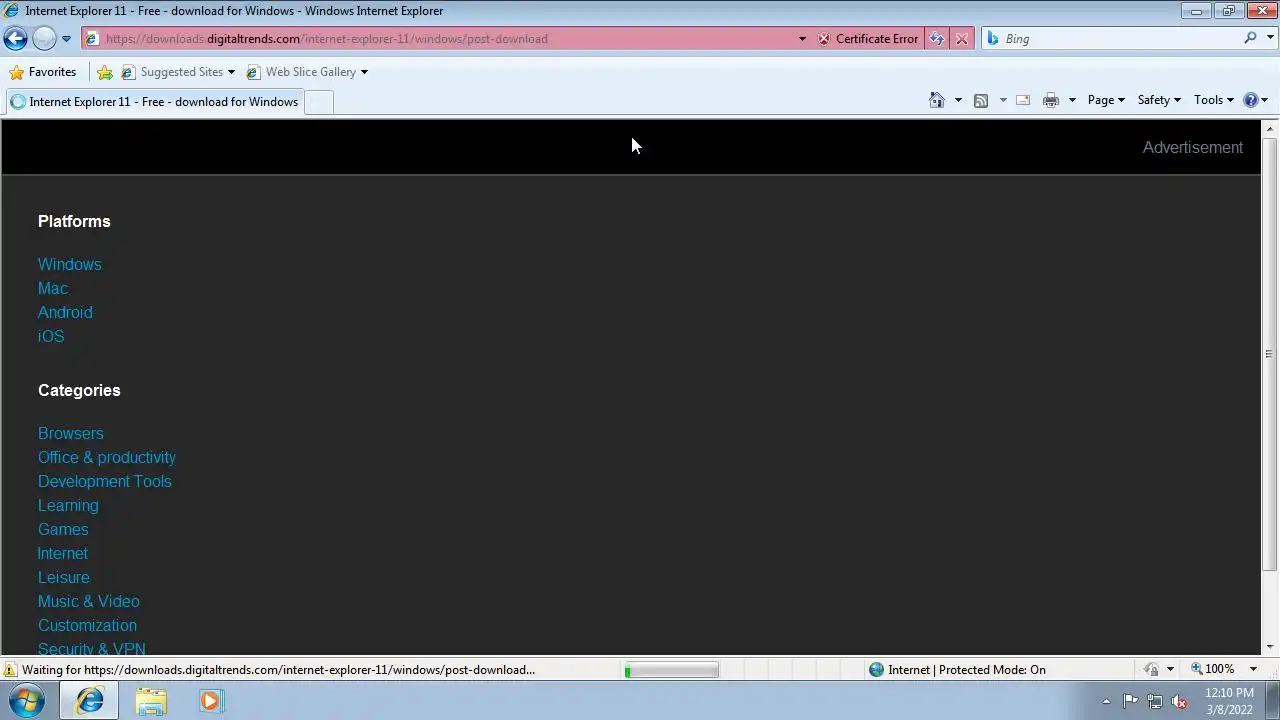
Task: Open the recent pages dropdown beside Forward
Action: (66, 39)
